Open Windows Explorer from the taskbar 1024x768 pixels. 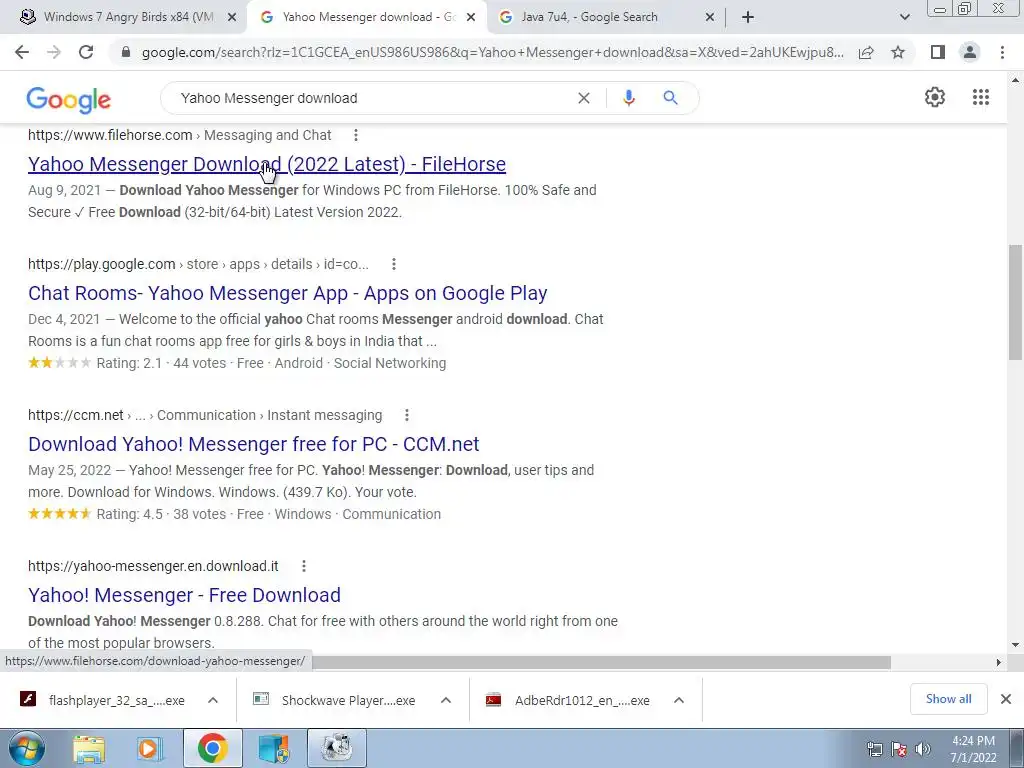89,748
